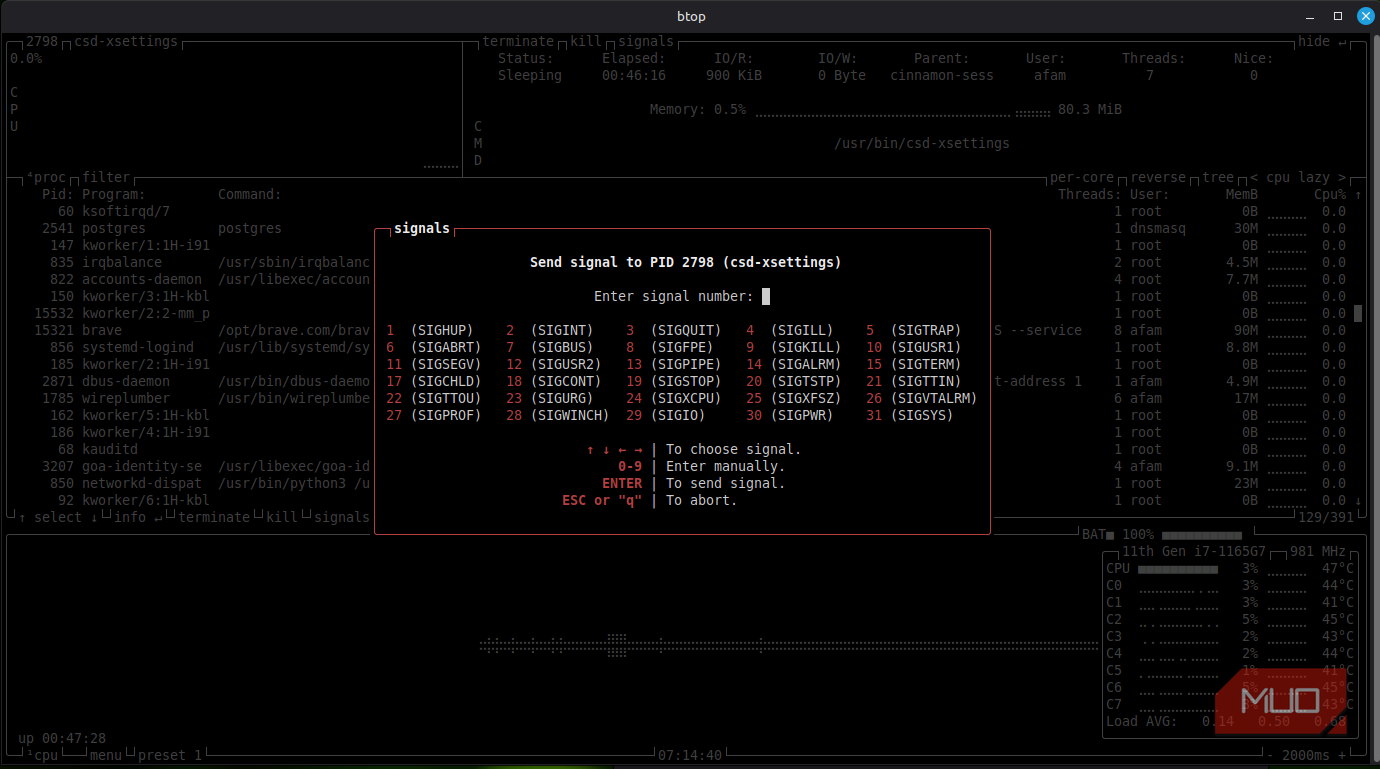Screen dimensions: 1380x769
Task: Click the filter option in the proc box
Action: click(x=106, y=177)
